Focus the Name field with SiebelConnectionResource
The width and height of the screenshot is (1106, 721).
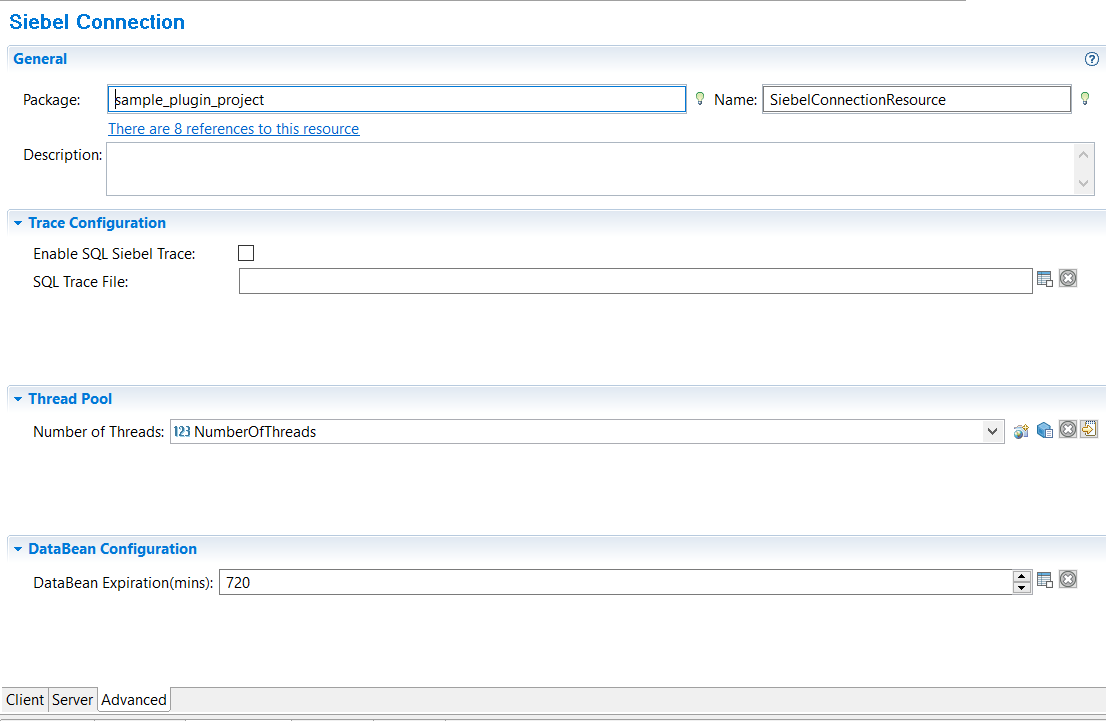[916, 99]
